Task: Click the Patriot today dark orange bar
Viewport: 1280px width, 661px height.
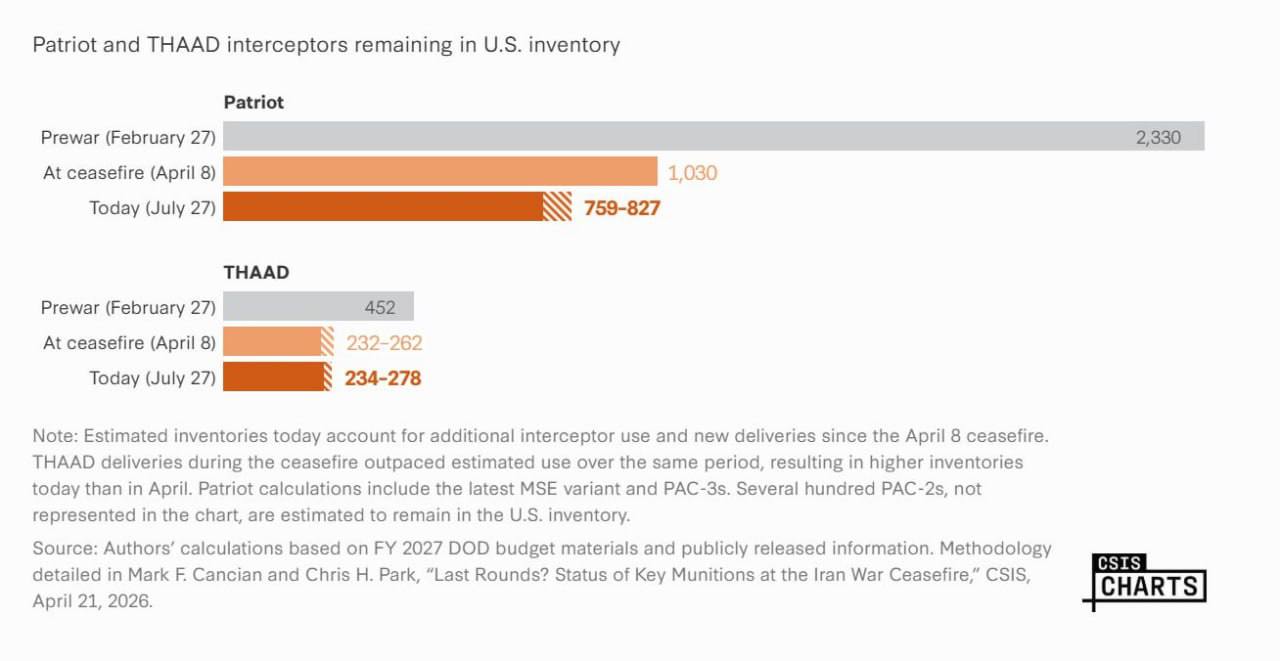Action: tap(397, 207)
